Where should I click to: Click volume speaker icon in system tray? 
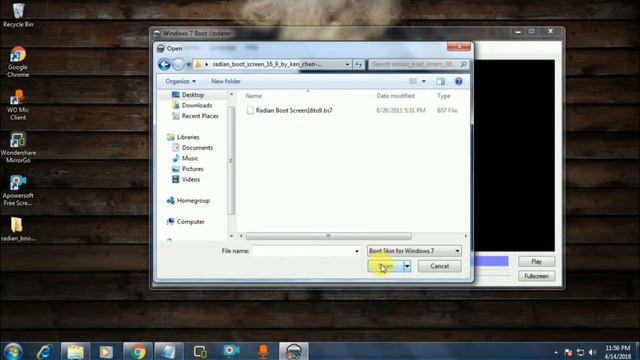click(592, 352)
